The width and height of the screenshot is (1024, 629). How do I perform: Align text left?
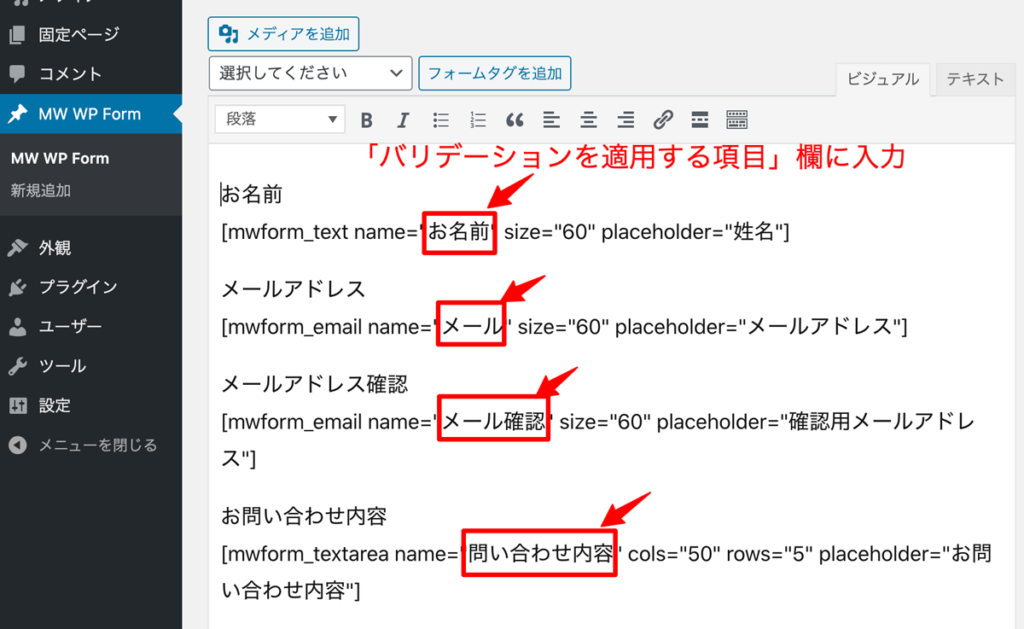coord(551,120)
